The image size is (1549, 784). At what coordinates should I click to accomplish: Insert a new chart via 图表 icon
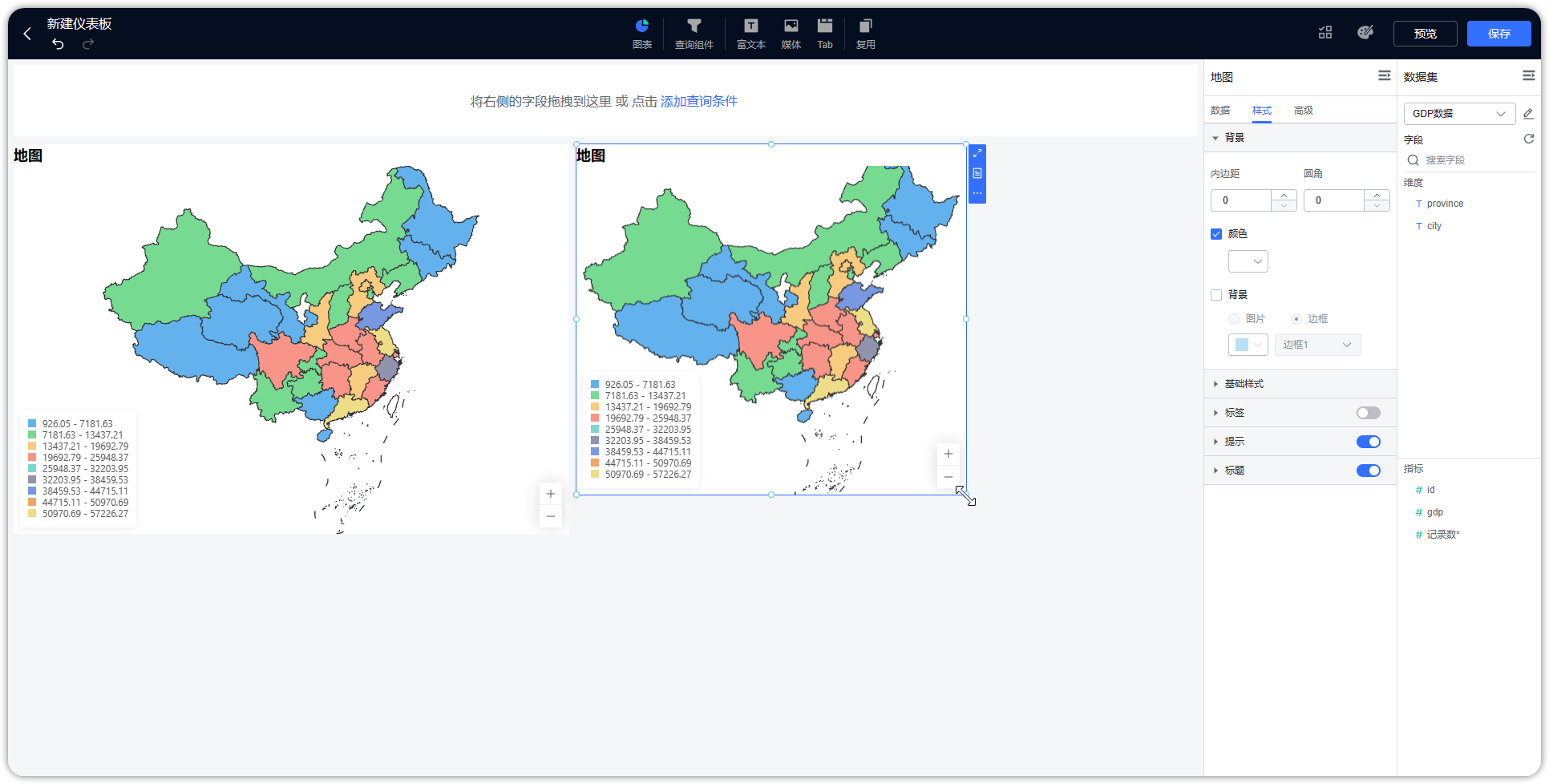click(641, 33)
